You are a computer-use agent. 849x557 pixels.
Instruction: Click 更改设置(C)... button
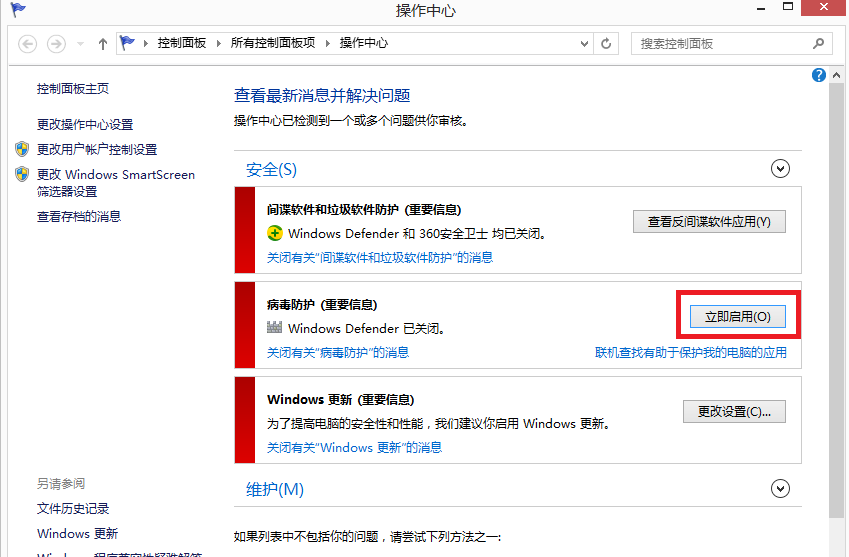(734, 411)
